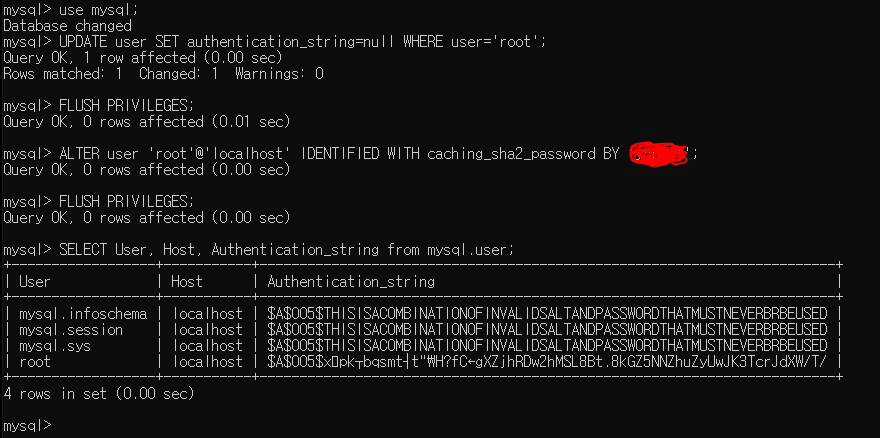Click the mysql.session user cell
Viewport: 880px width, 438px height.
pyautogui.click(x=71, y=330)
